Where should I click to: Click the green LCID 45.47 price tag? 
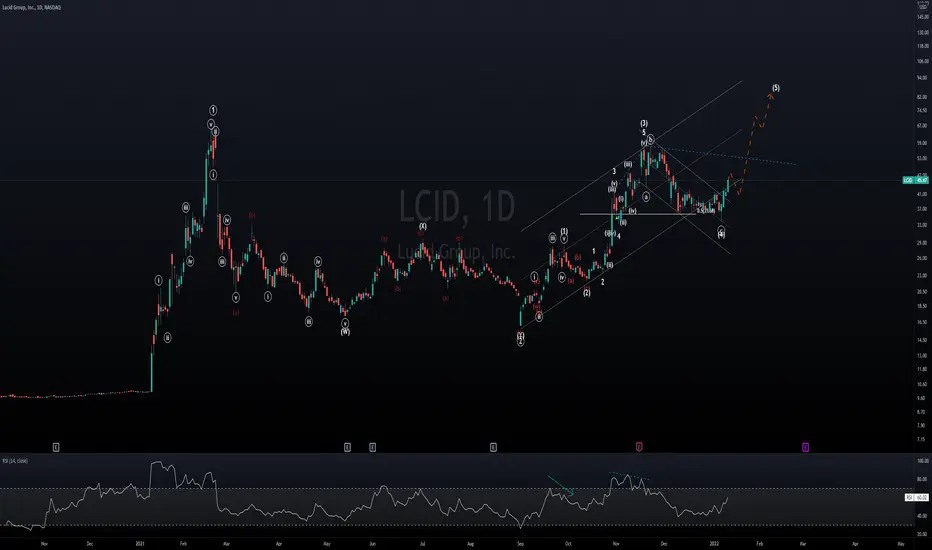coord(915,180)
